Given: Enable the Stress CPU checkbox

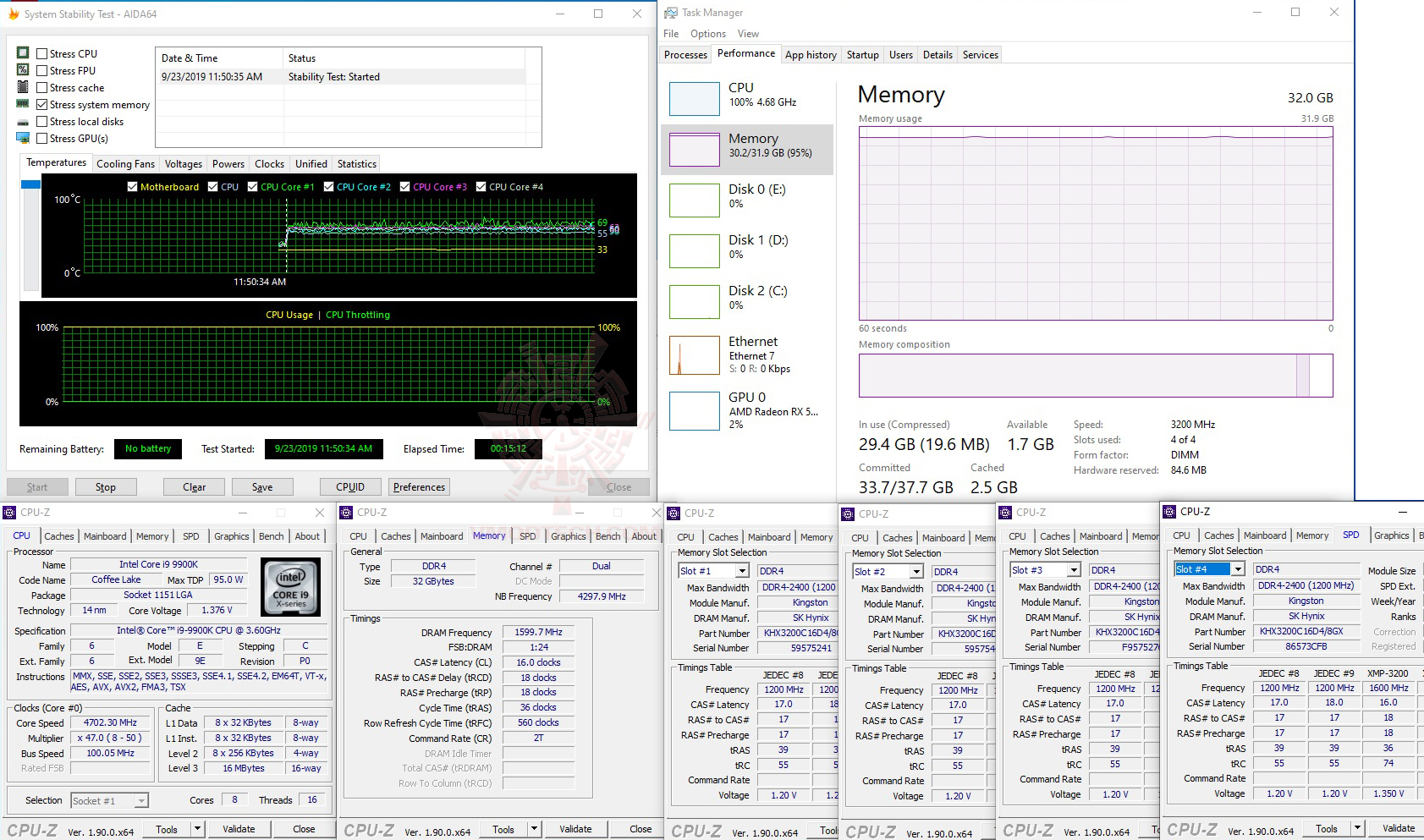Looking at the screenshot, I should click(x=41, y=53).
